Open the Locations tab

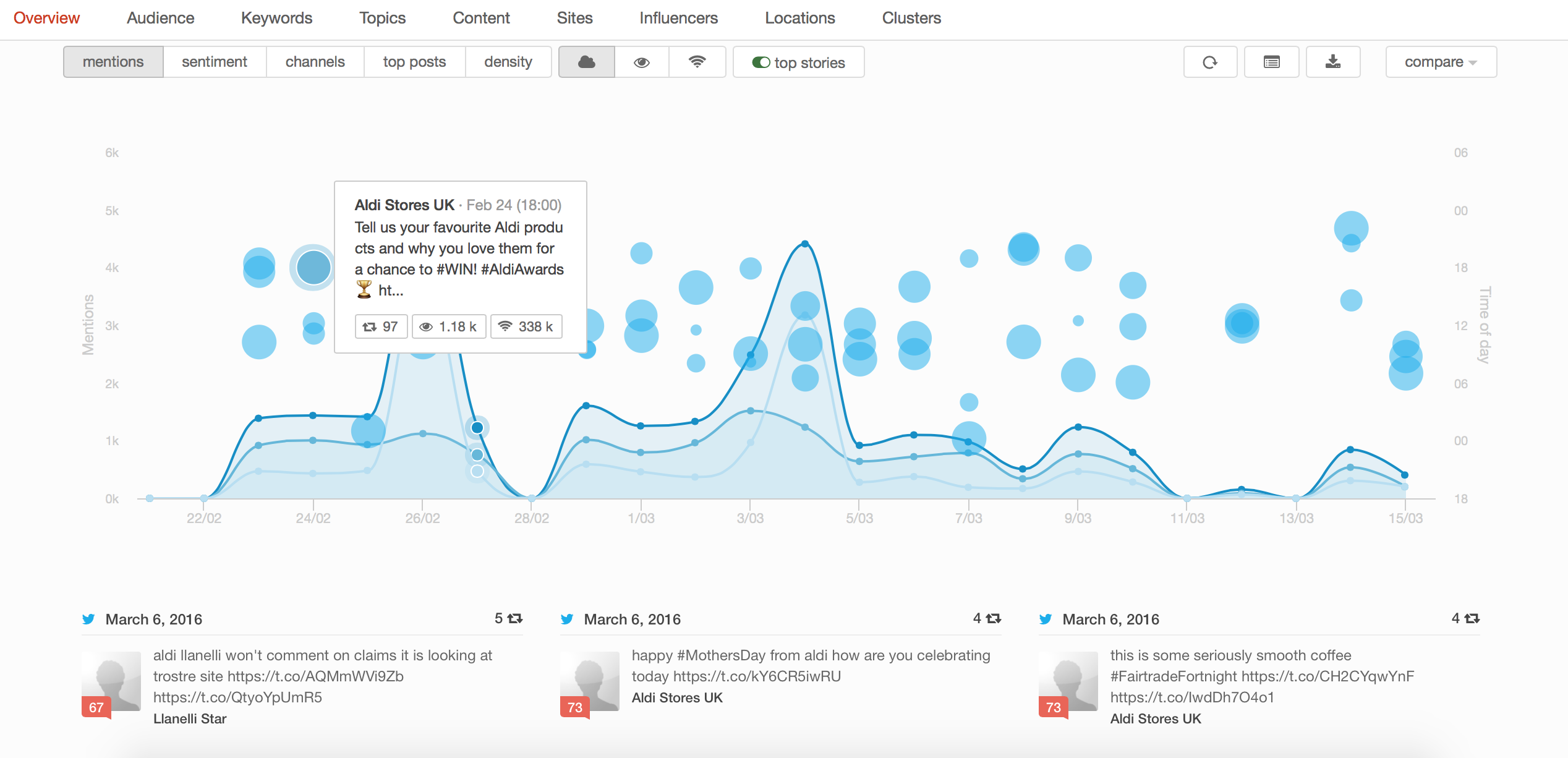pos(799,18)
